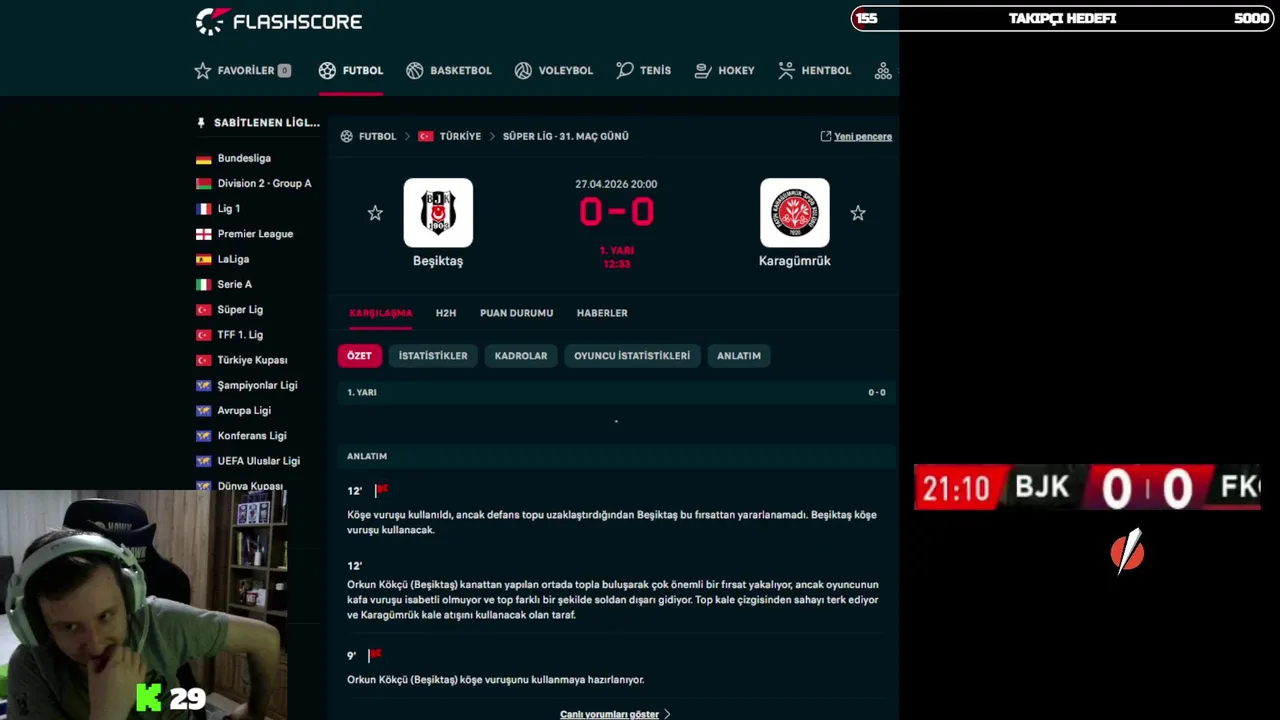Switch to Haberler tab
The image size is (1280, 720).
pyautogui.click(x=602, y=313)
